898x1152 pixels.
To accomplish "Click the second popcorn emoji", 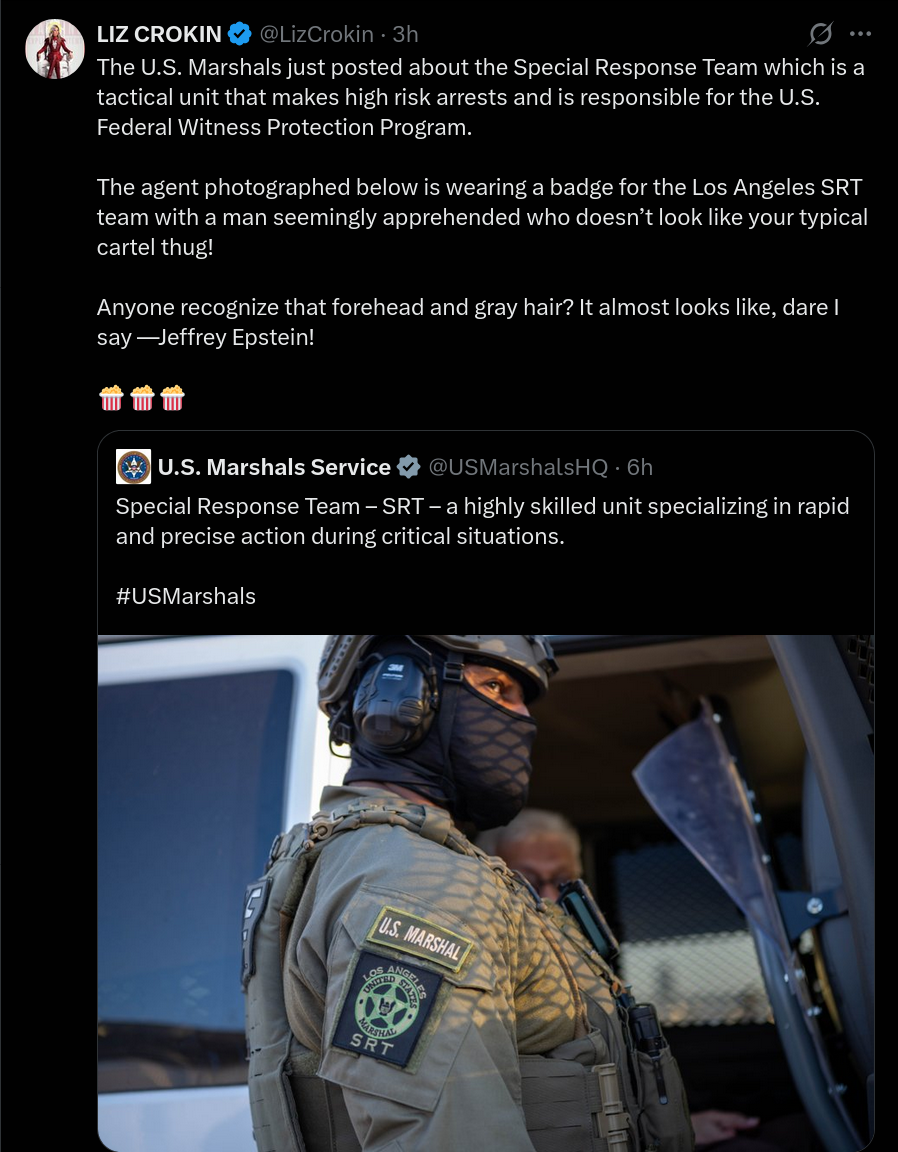I will 142,398.
